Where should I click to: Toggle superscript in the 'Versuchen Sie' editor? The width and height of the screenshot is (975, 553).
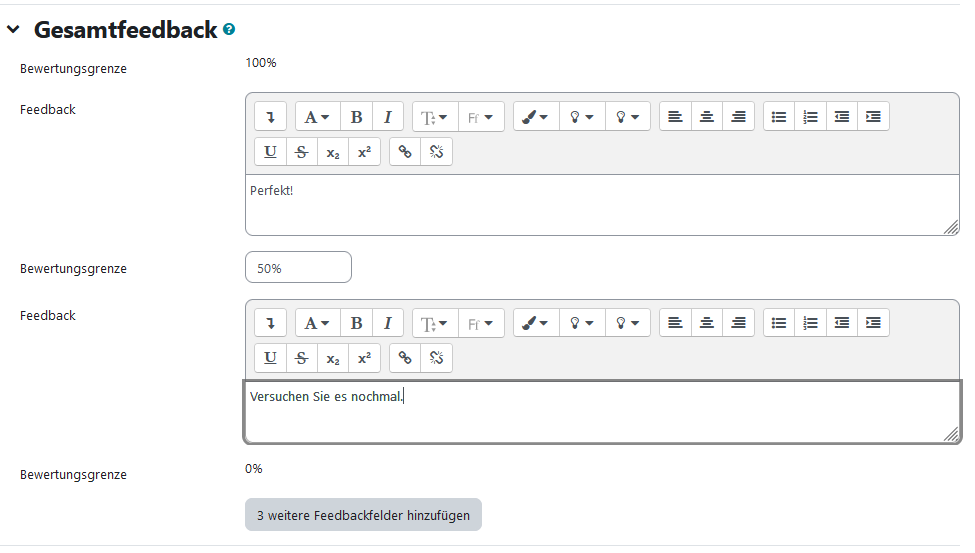tap(364, 358)
